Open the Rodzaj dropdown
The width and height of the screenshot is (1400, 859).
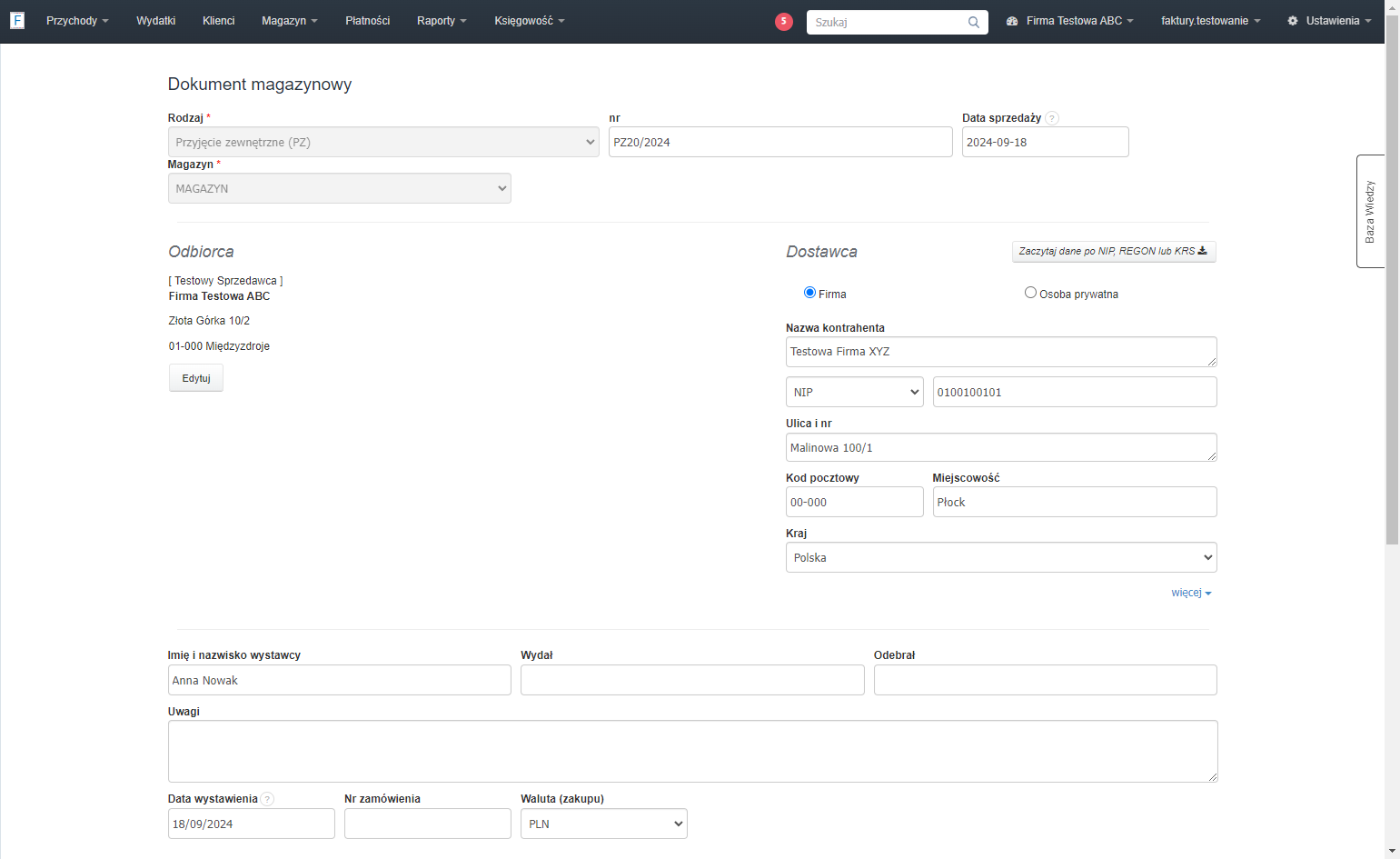click(x=383, y=142)
